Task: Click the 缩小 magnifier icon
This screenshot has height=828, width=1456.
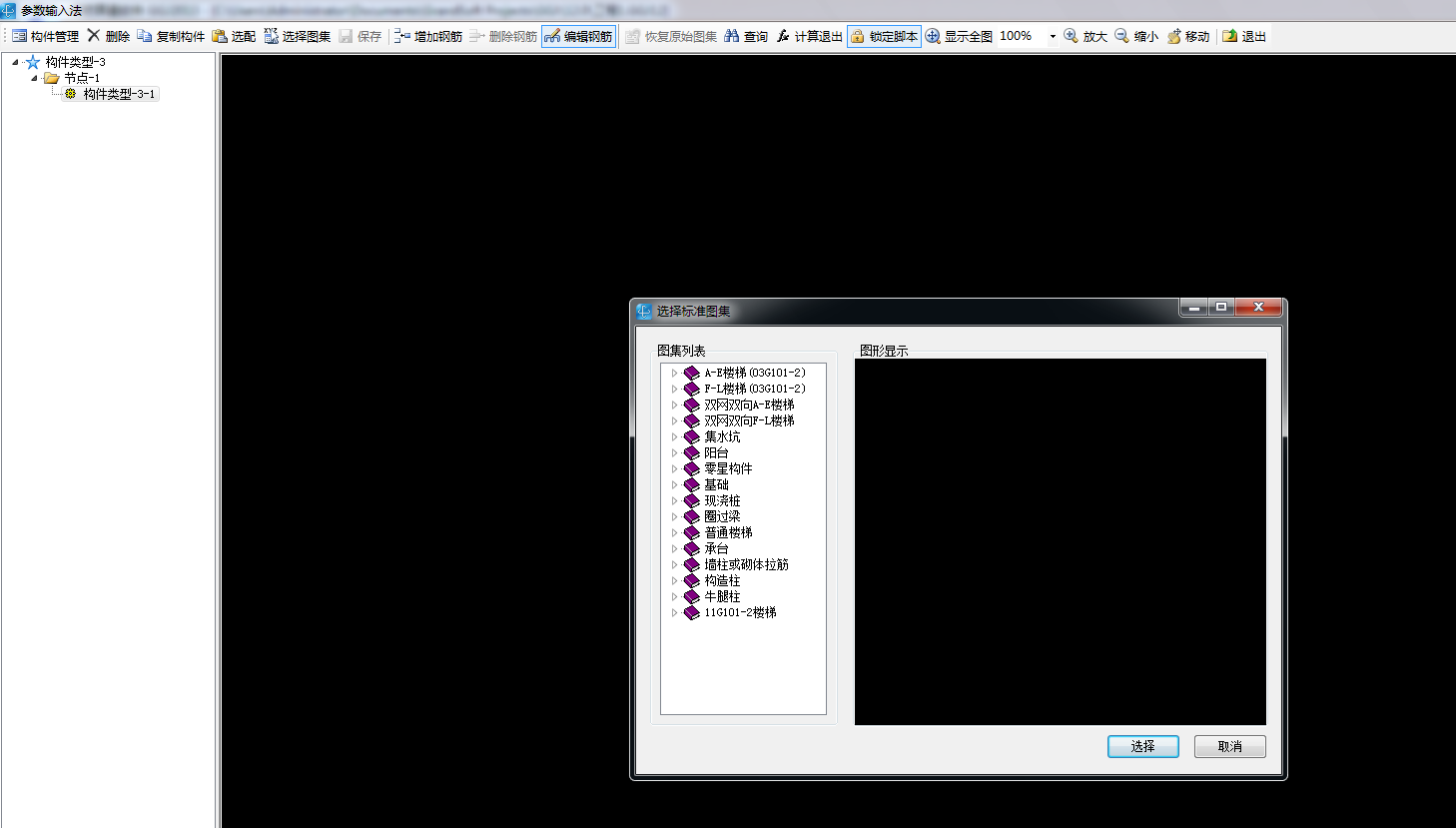Action: (x=1121, y=36)
